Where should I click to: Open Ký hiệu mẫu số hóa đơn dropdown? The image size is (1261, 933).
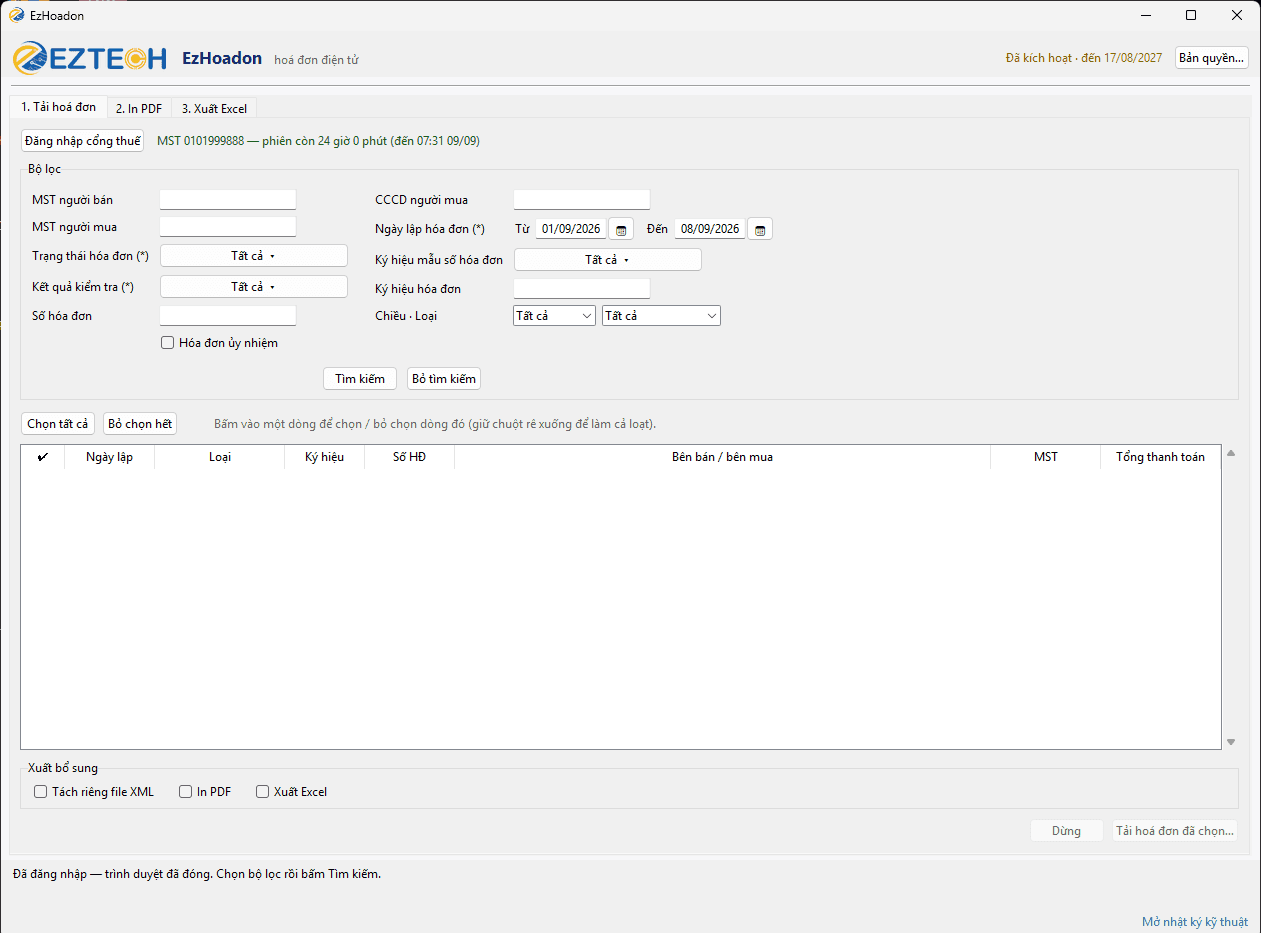[x=608, y=260]
